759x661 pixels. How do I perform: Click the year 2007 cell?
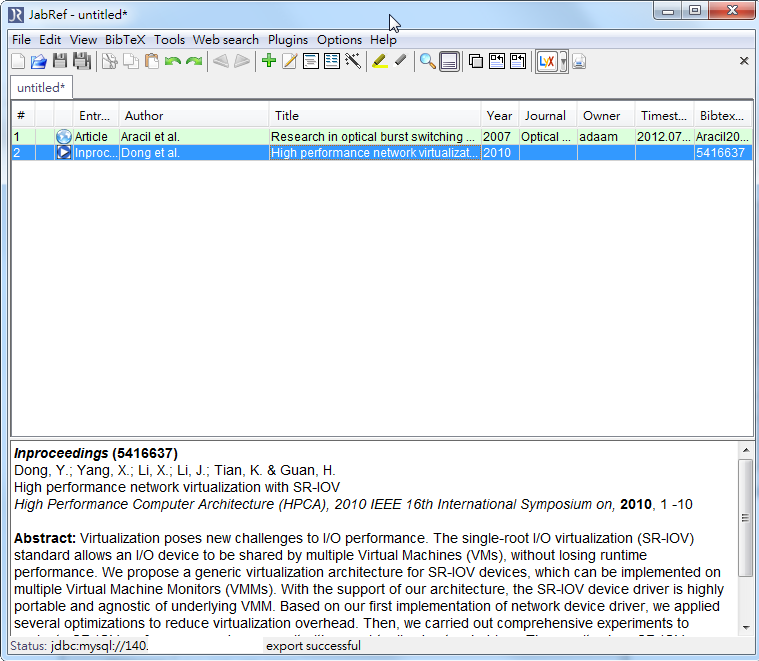500,136
